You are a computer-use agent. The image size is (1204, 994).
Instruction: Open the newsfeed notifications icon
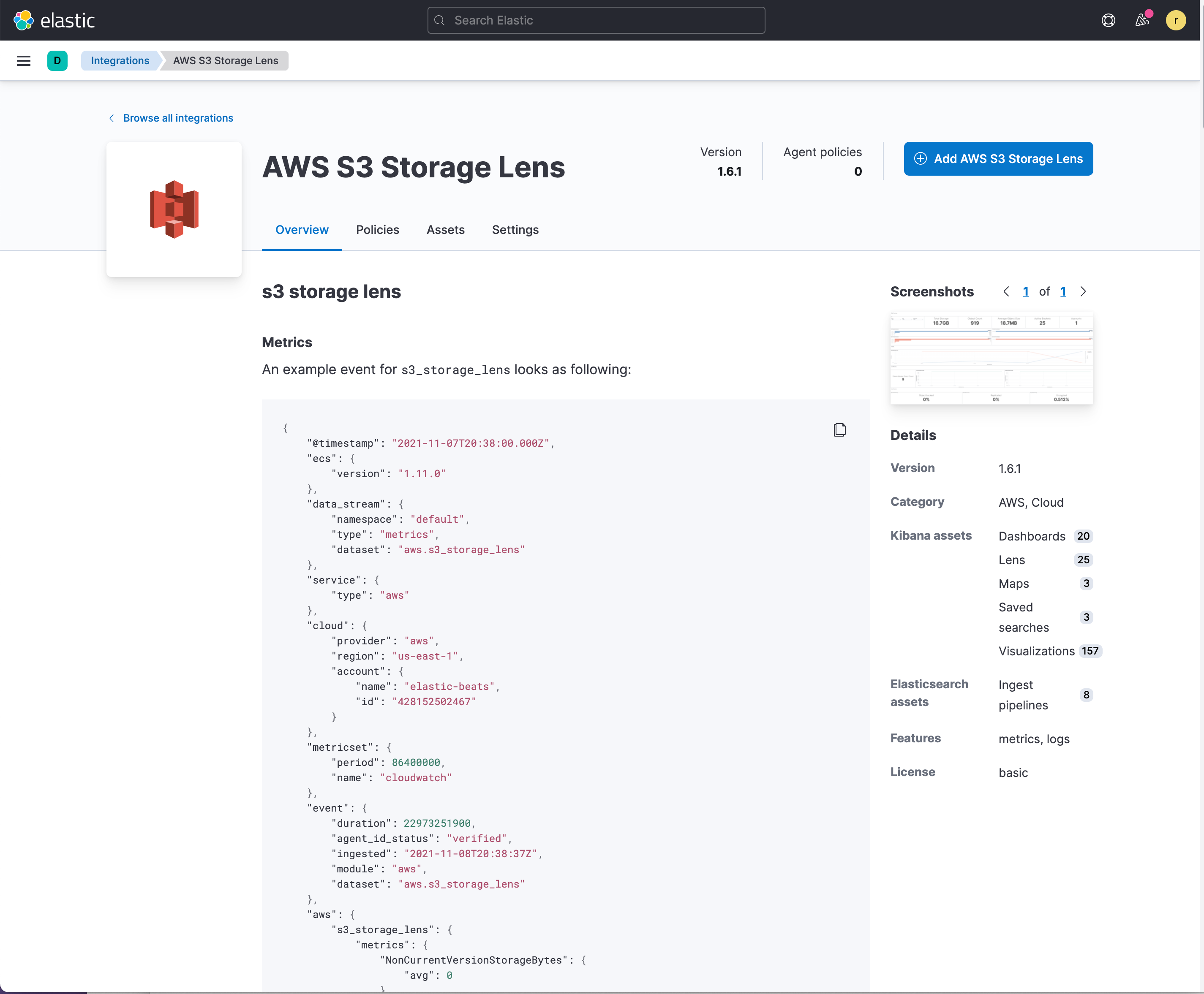point(1142,21)
